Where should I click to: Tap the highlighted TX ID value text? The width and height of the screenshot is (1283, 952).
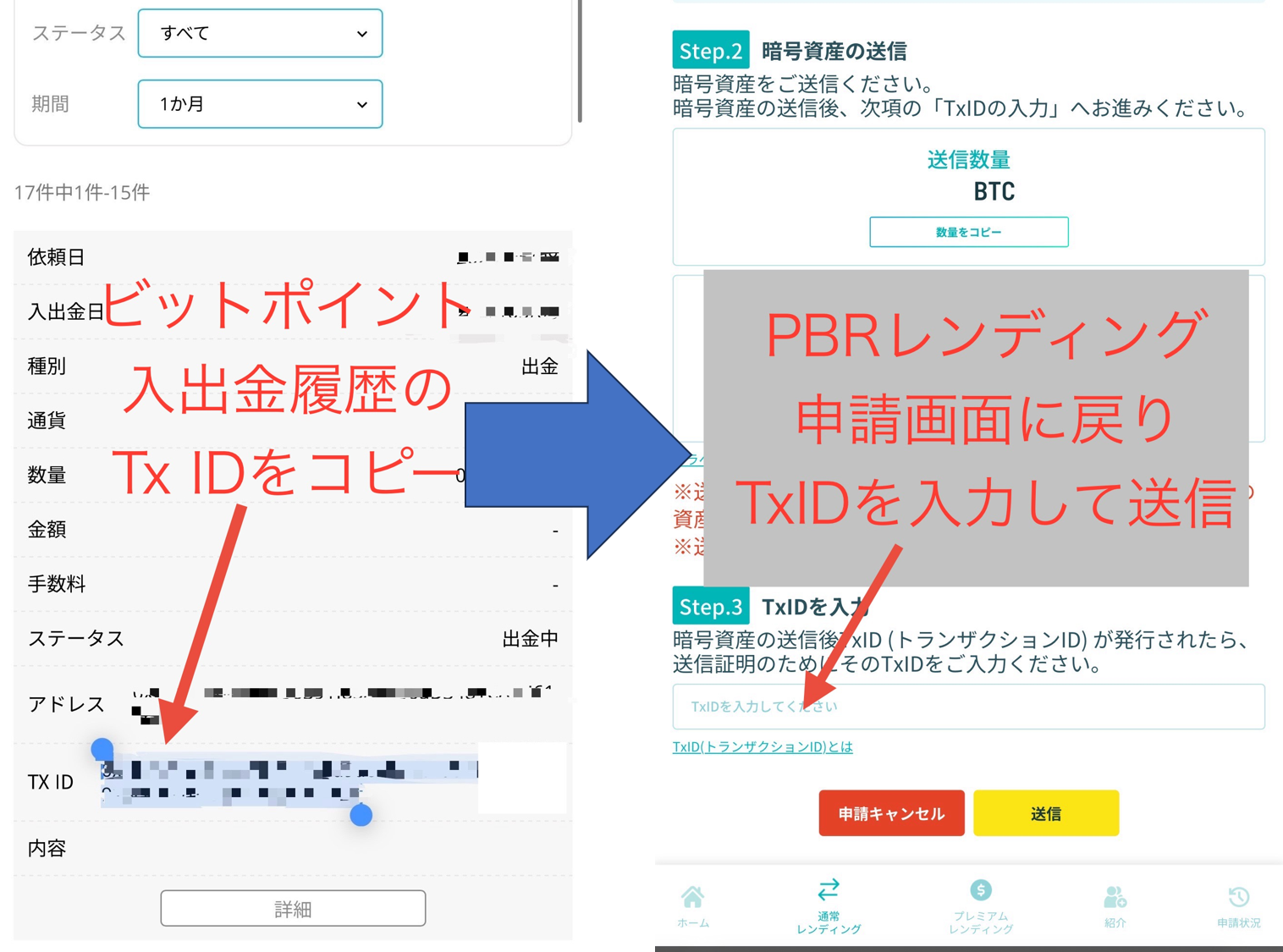point(288,780)
